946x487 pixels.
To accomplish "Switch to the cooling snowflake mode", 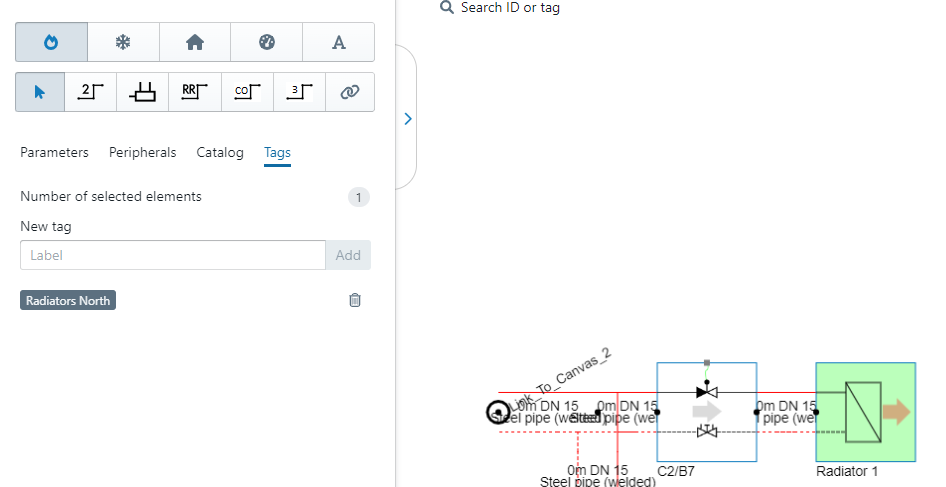I will [x=123, y=42].
